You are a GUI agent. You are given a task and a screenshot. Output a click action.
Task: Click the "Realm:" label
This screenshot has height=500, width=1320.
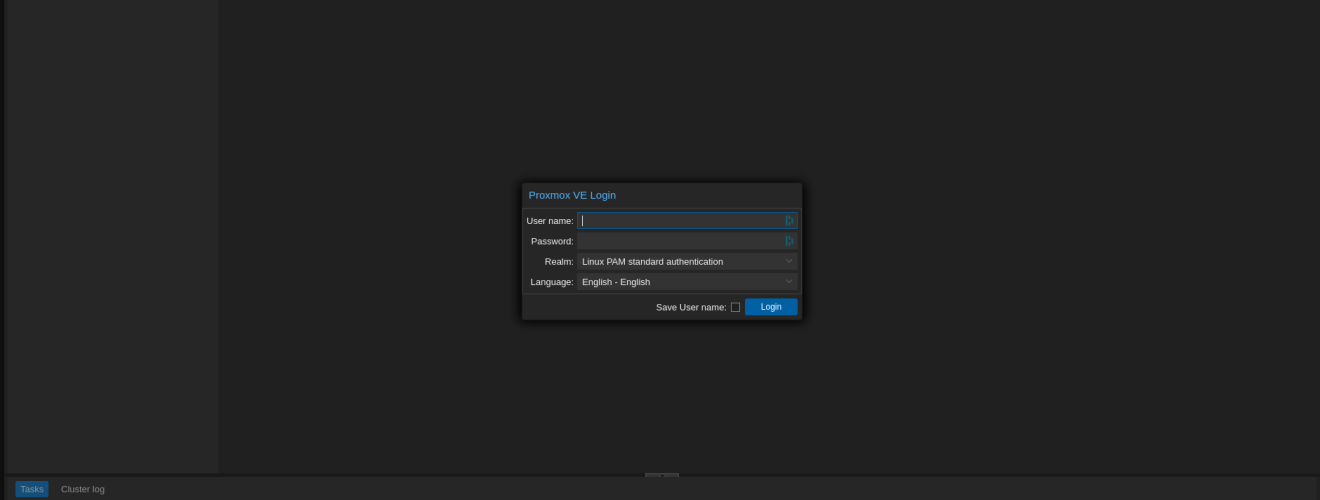[x=559, y=262]
